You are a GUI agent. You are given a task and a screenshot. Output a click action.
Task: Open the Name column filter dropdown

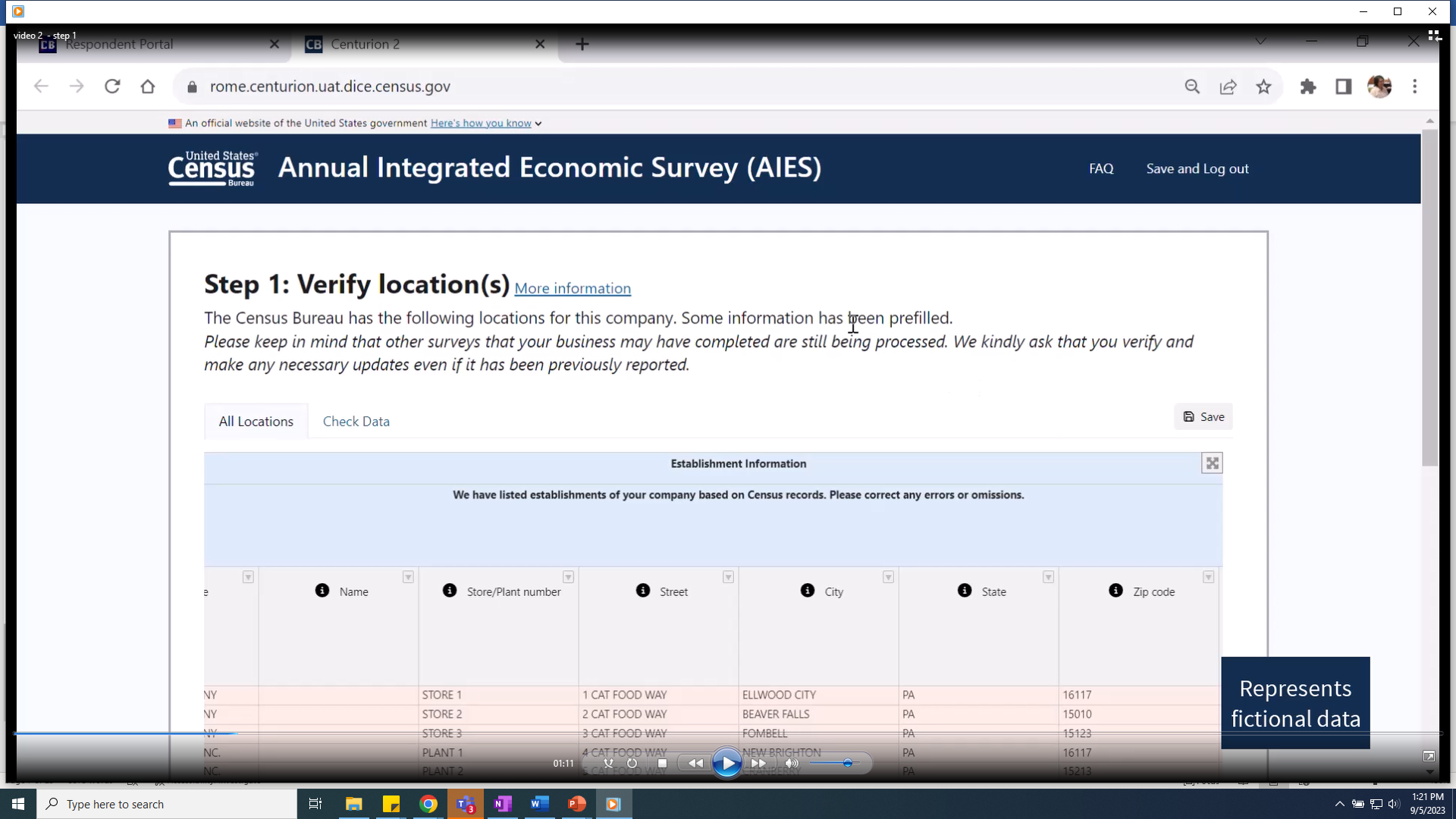408,577
